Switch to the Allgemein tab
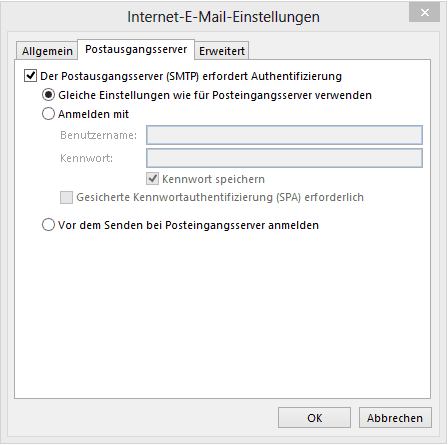 [x=47, y=51]
